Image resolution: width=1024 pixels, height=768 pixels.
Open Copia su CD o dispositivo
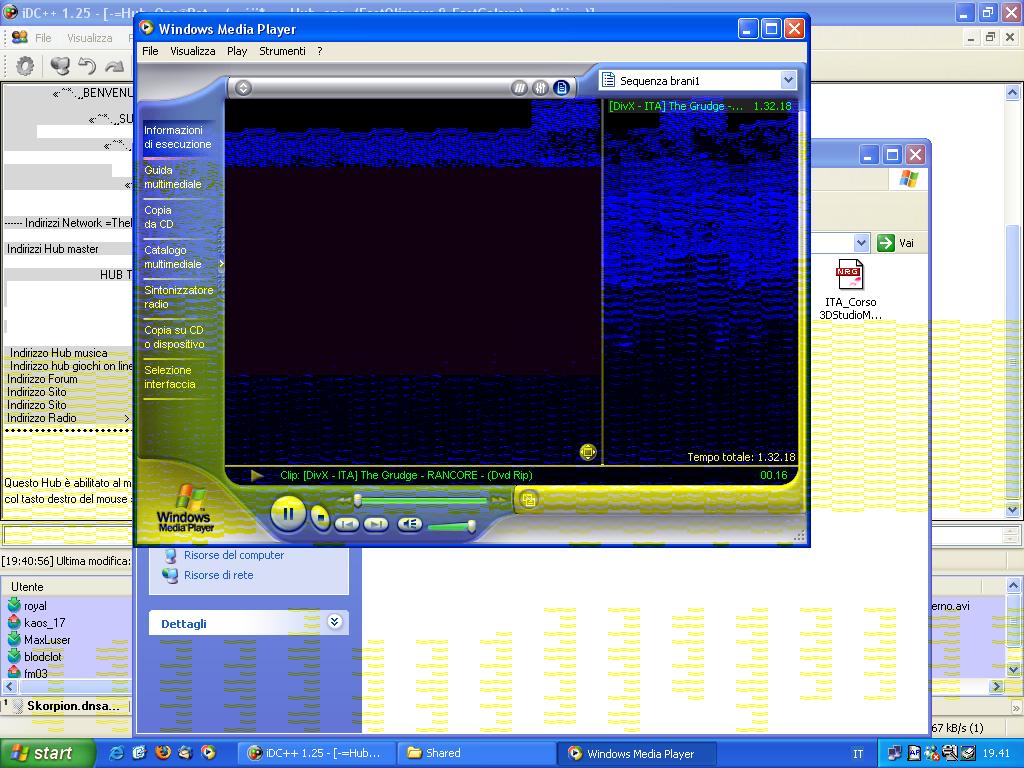click(x=174, y=337)
